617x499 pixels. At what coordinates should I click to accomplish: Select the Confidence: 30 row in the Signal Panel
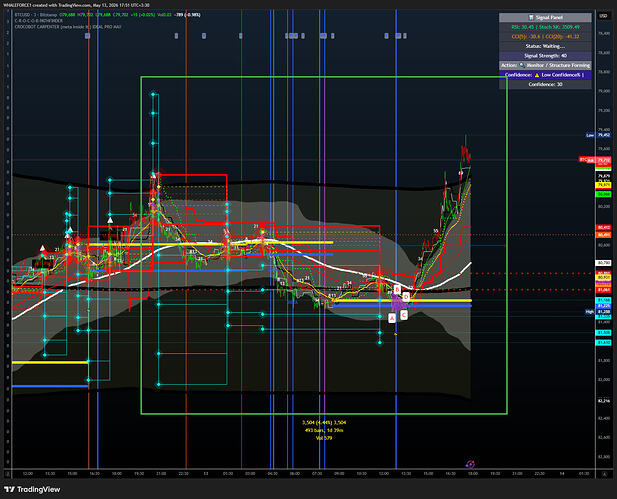tap(545, 84)
